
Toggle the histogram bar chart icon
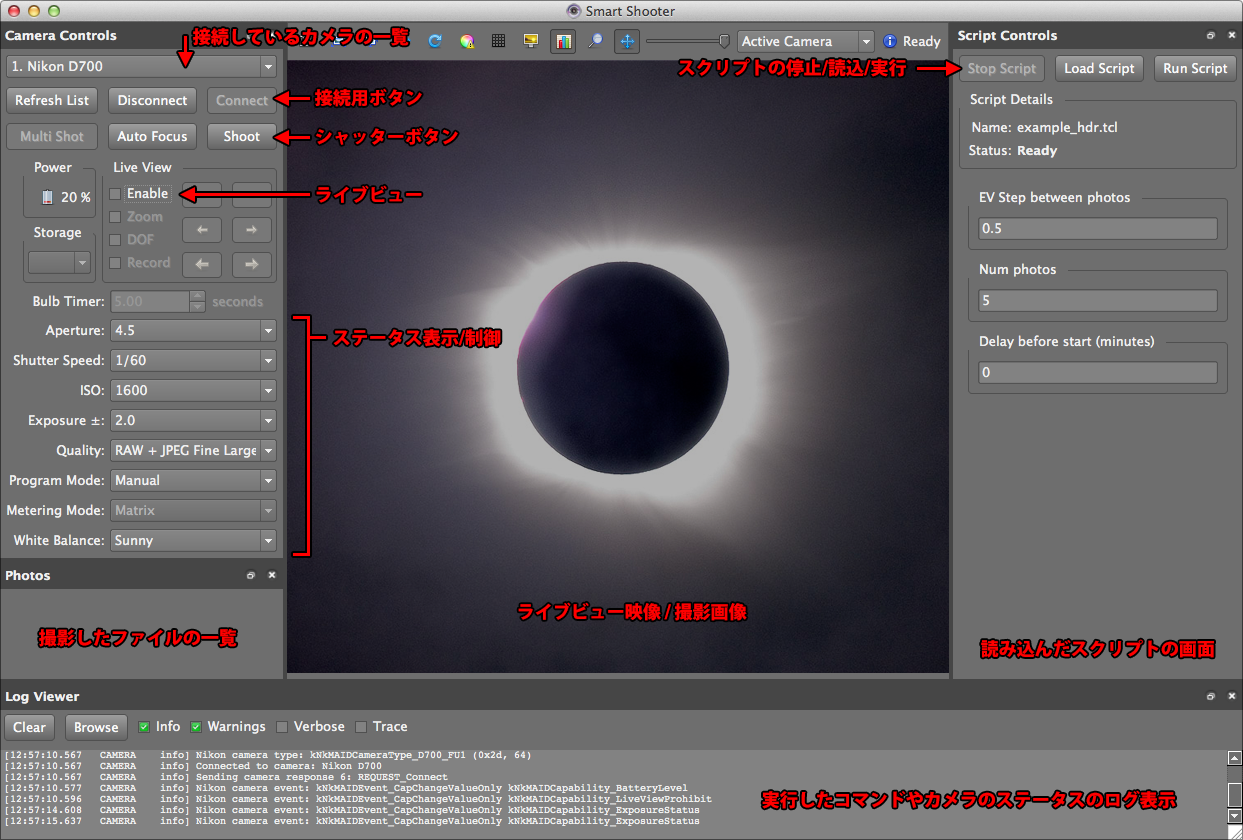pyautogui.click(x=562, y=41)
